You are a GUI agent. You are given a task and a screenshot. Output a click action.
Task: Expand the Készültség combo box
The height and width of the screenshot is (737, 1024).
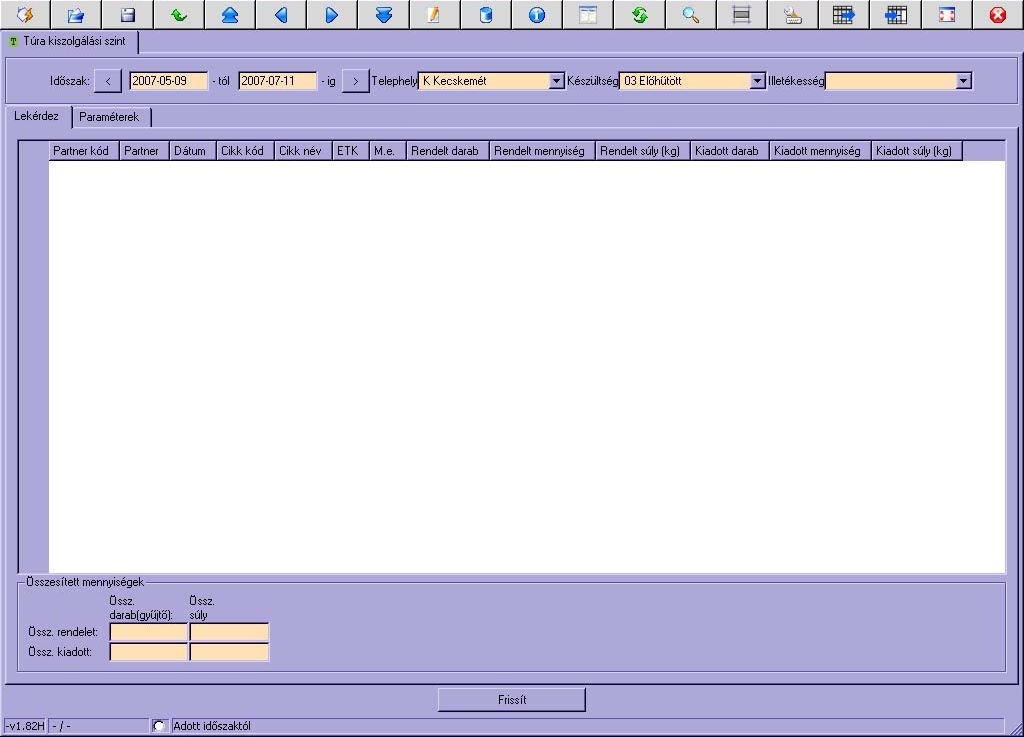click(758, 81)
